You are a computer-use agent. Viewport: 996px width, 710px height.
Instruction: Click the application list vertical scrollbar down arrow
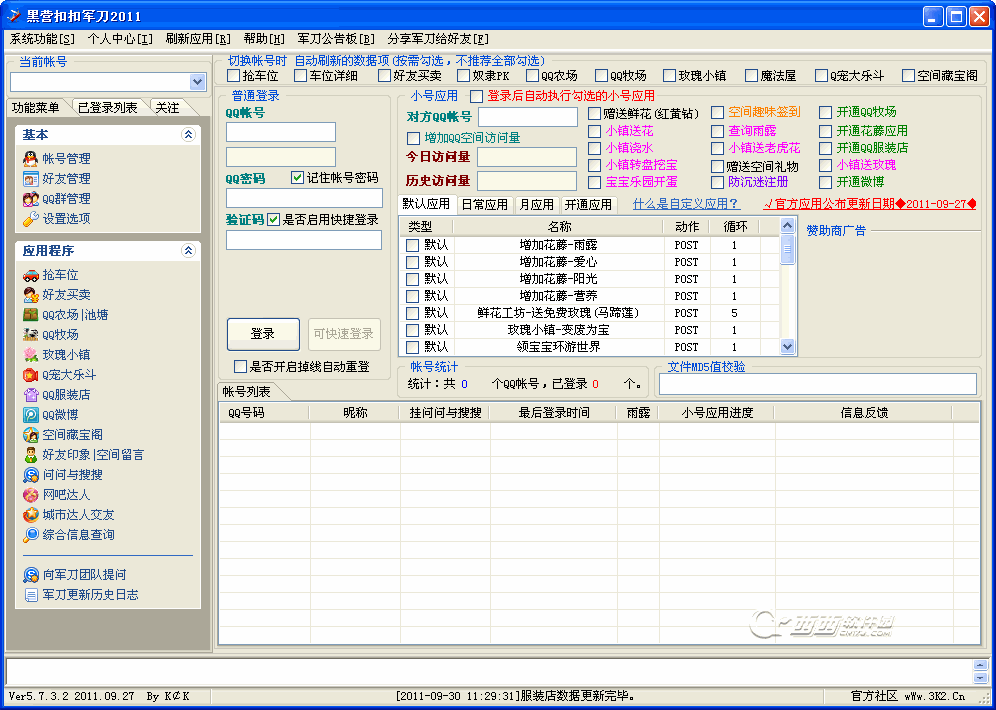787,347
